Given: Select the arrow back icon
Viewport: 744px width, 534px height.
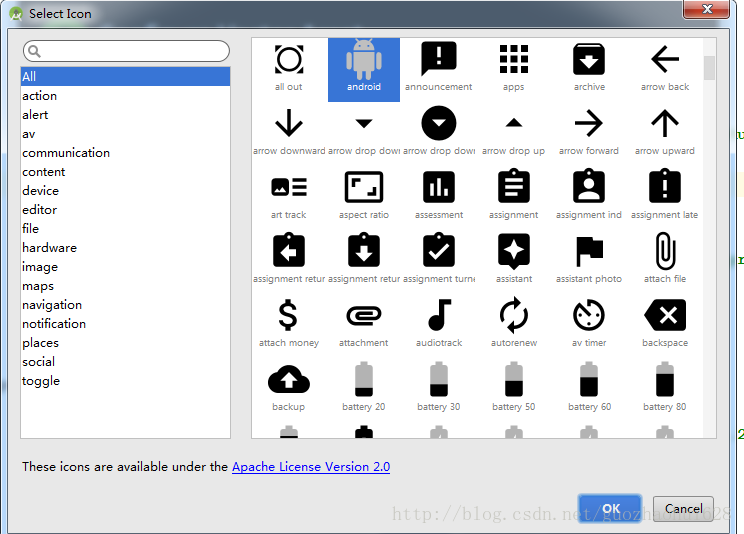Looking at the screenshot, I should pos(665,59).
